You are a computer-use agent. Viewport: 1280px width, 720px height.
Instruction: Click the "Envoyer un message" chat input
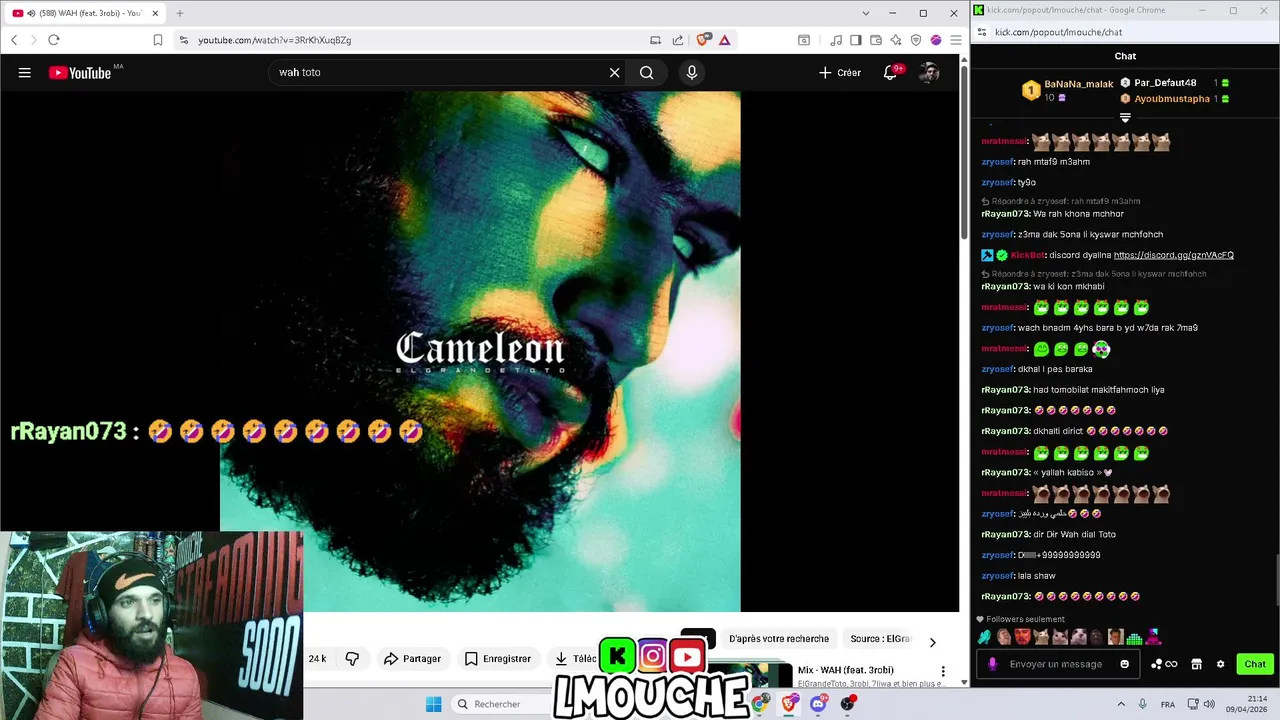1060,664
